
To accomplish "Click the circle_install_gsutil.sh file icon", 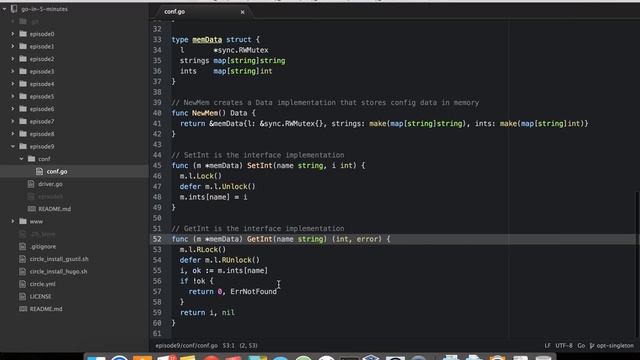I will pyautogui.click(x=22, y=259).
